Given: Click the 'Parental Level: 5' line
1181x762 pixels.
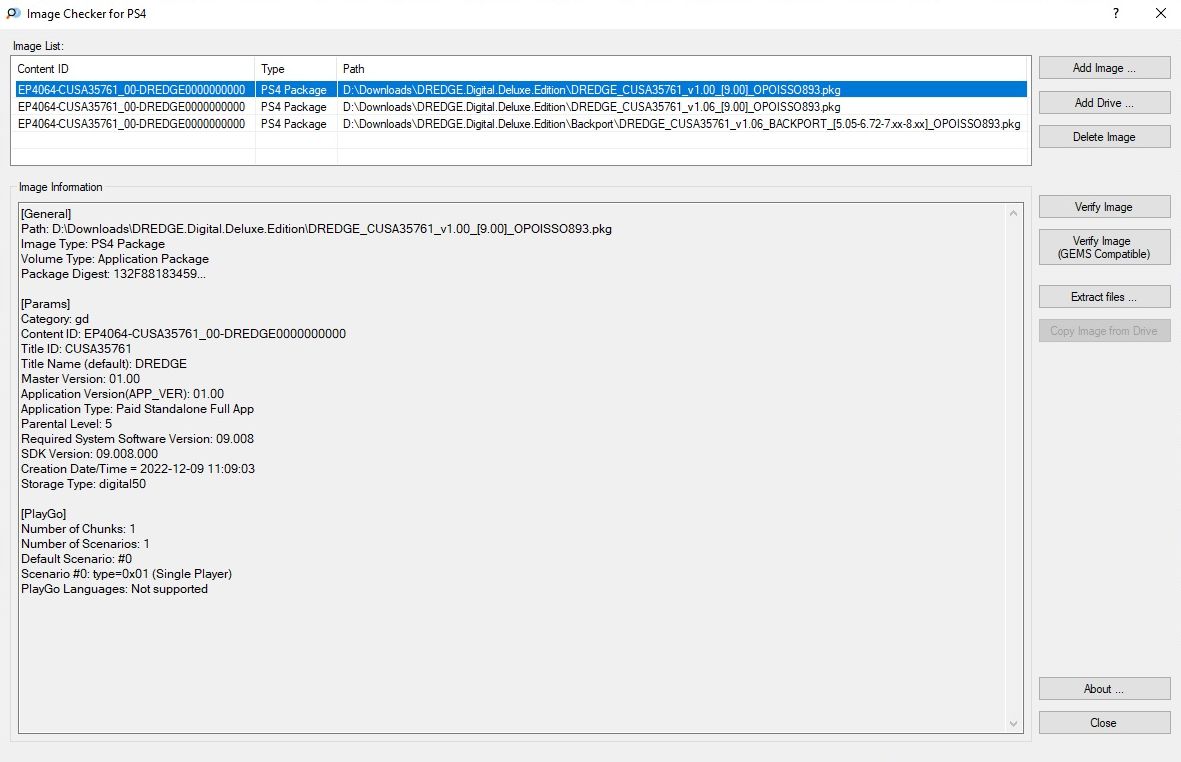Looking at the screenshot, I should tap(66, 424).
